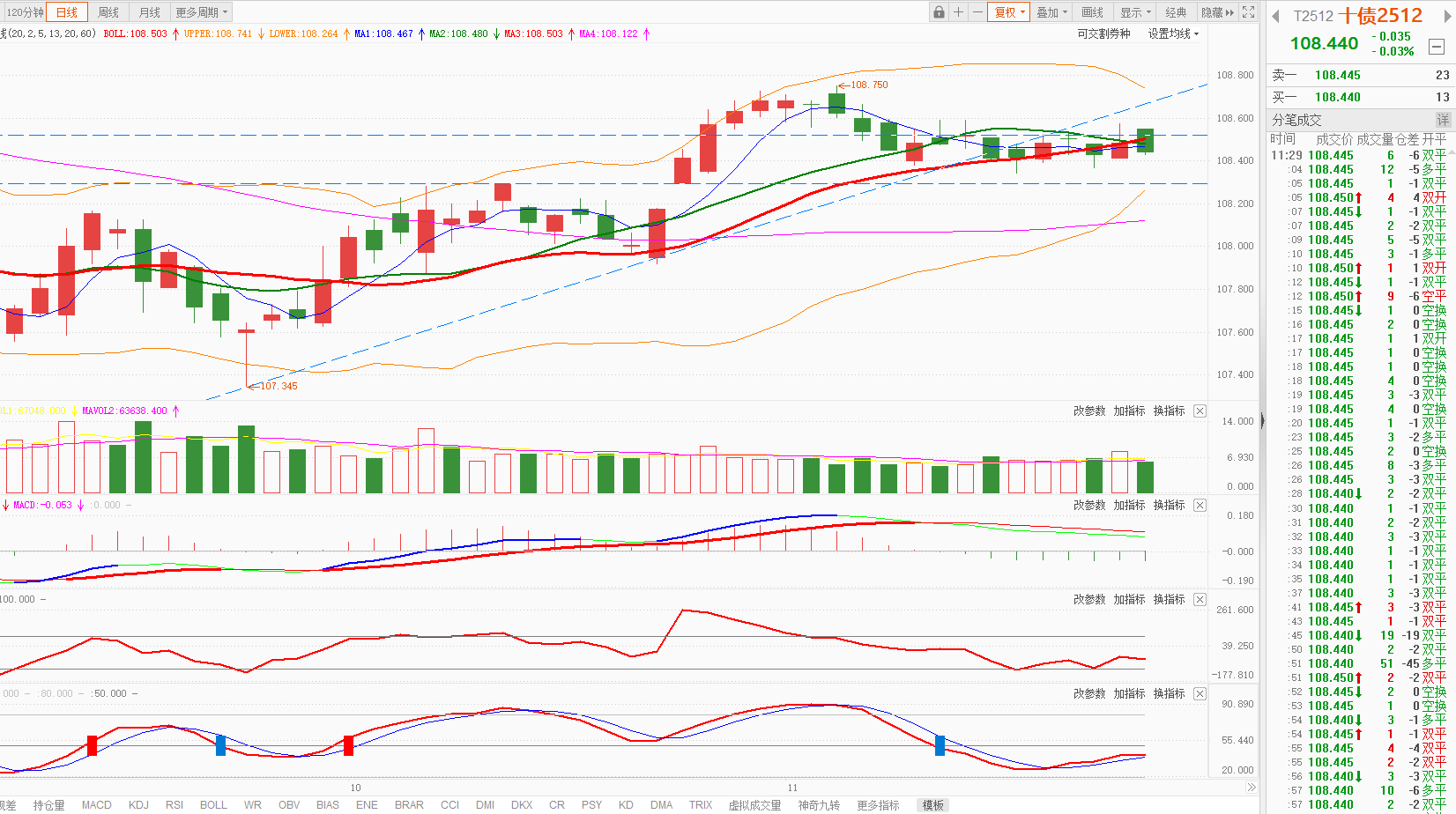Select the TRIX indicator tab

tap(701, 805)
